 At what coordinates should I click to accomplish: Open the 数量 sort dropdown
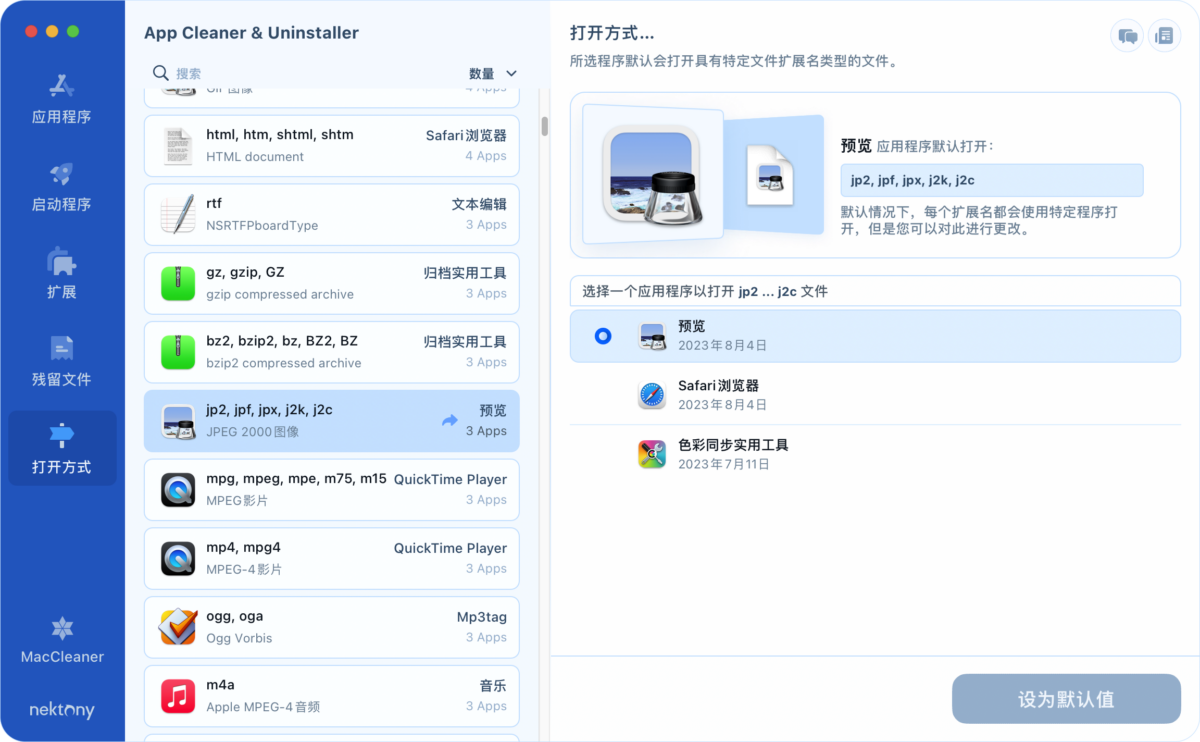click(x=493, y=73)
